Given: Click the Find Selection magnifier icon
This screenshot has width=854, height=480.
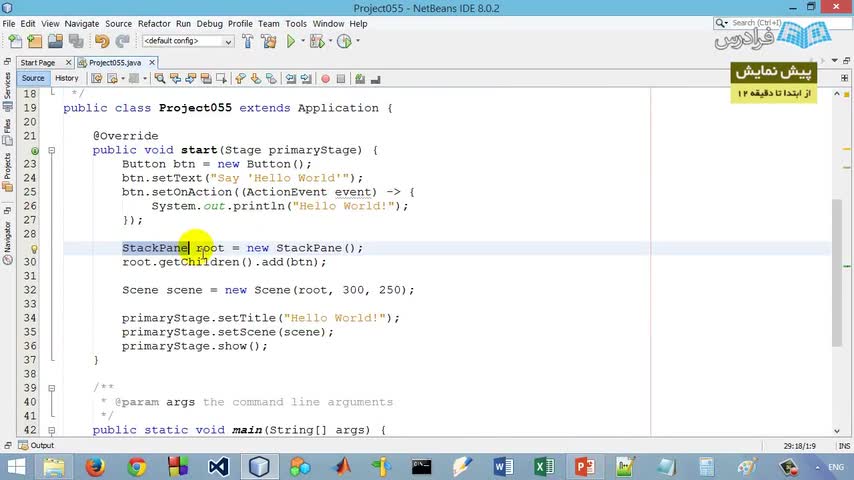Looking at the screenshot, I should point(160,79).
